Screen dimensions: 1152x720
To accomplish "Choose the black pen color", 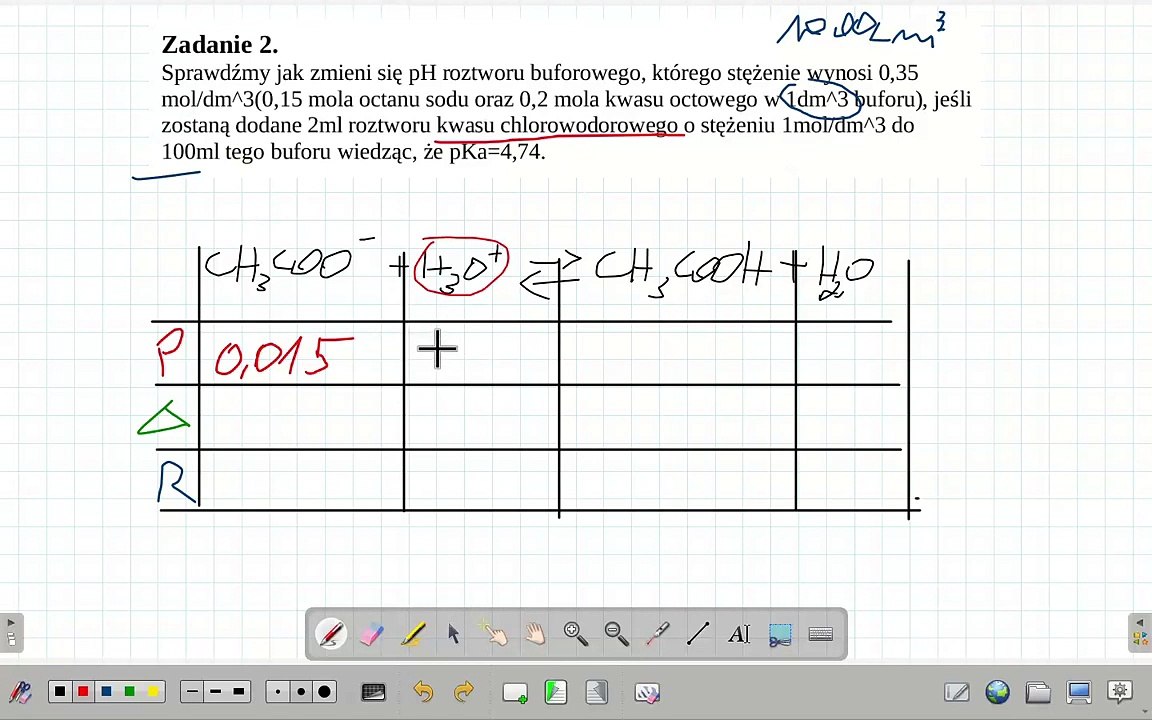I will pos(60,691).
